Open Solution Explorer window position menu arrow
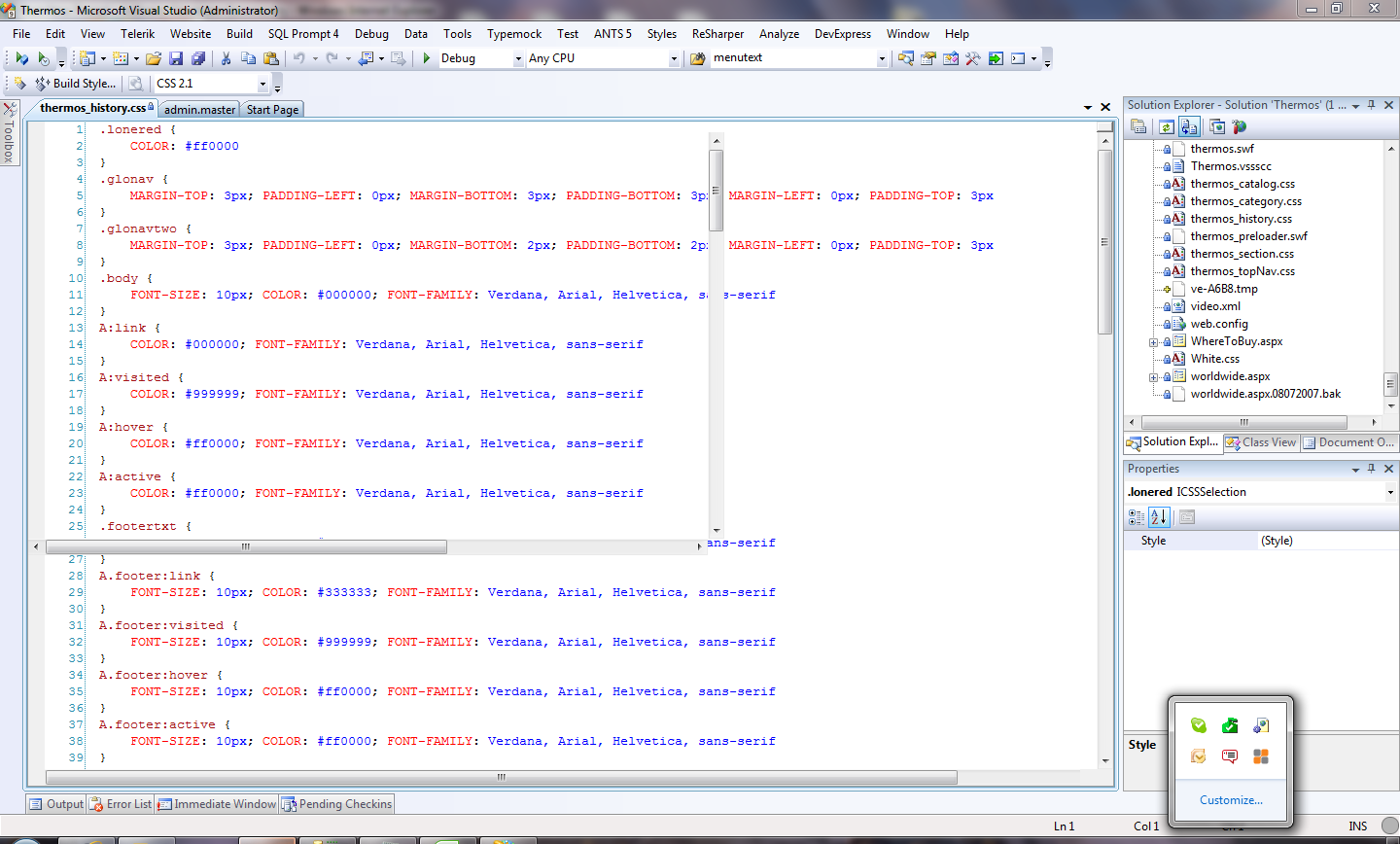1400x844 pixels. [1355, 106]
